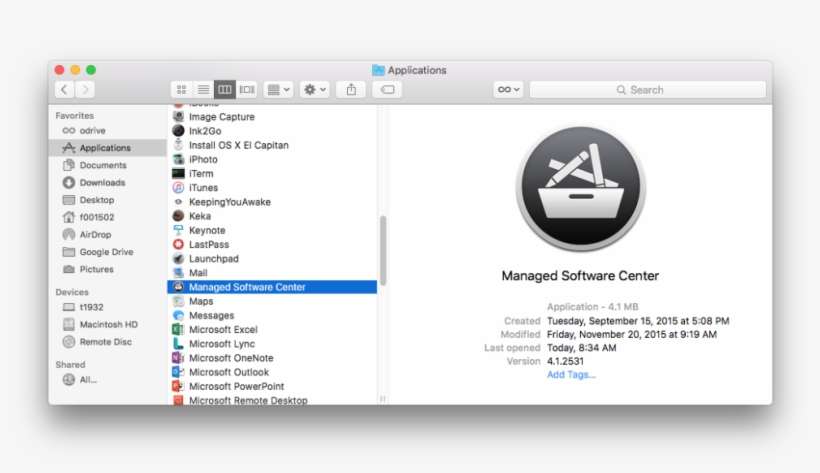820x473 pixels.
Task: Select the Keynote app icon
Action: [178, 230]
